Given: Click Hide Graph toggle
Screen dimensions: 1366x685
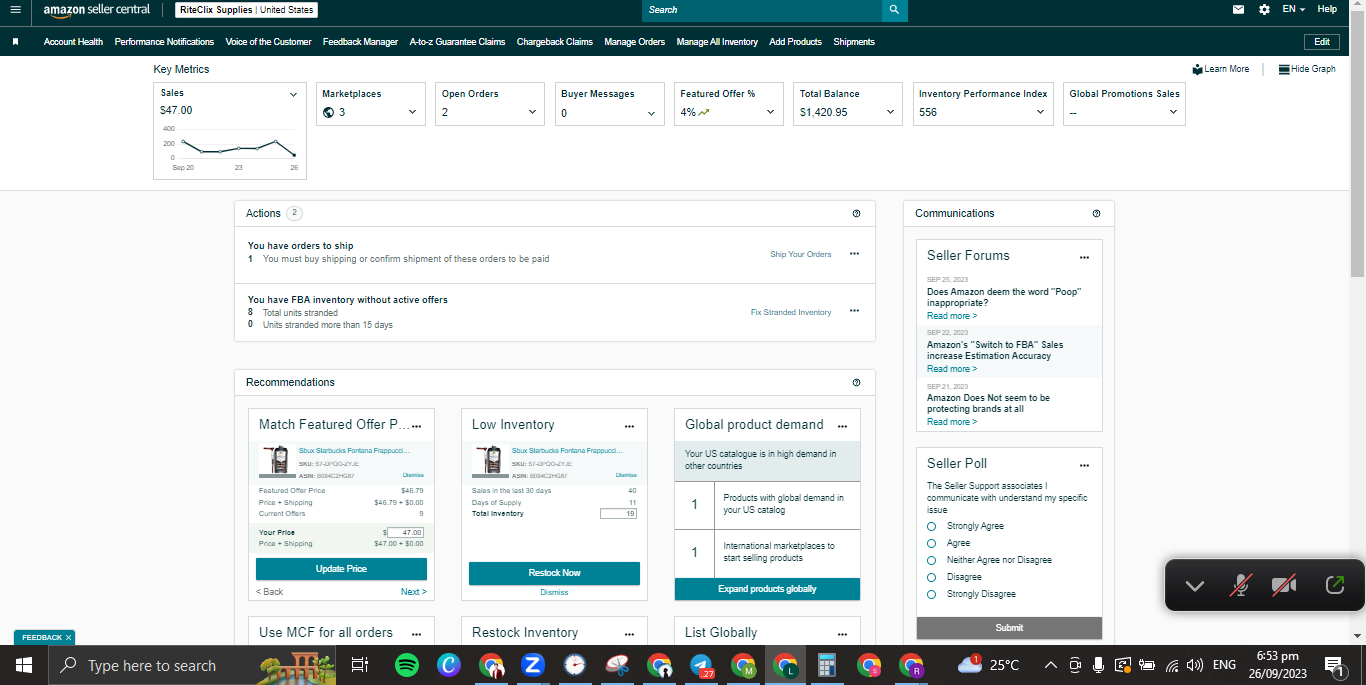Looking at the screenshot, I should point(1306,69).
